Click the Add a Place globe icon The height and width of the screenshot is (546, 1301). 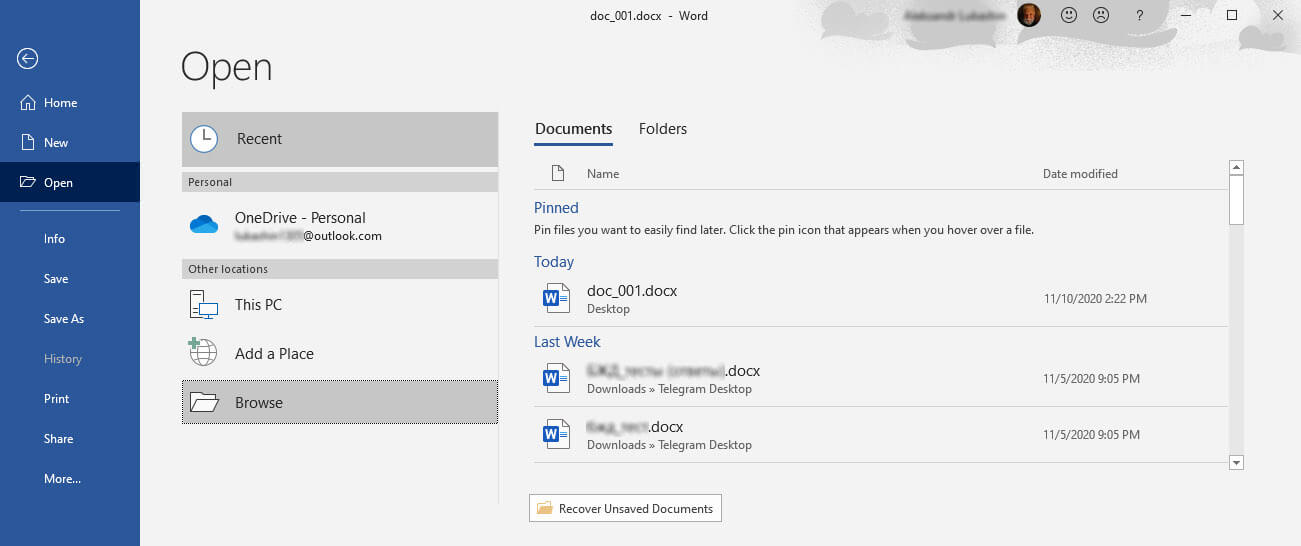203,352
